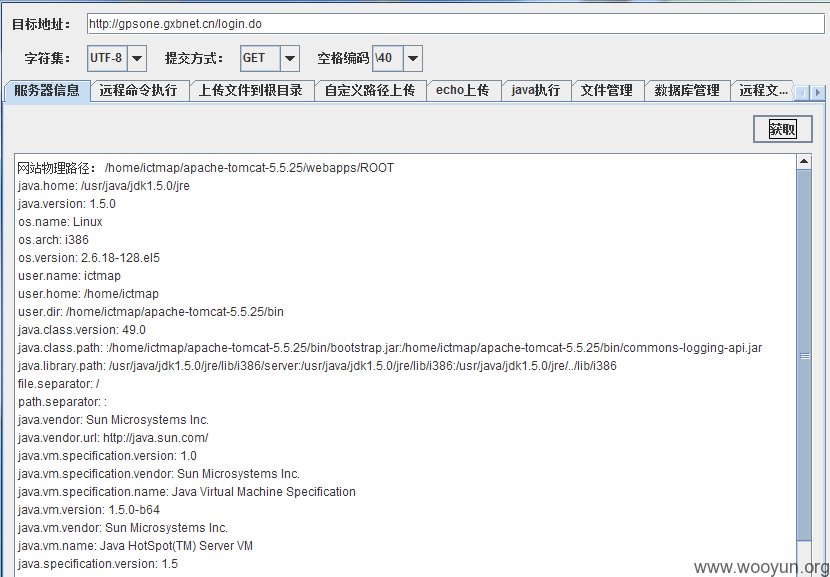This screenshot has height=577, width=830.
Task: Open the truncated 远程文... tab
Action: (763, 91)
